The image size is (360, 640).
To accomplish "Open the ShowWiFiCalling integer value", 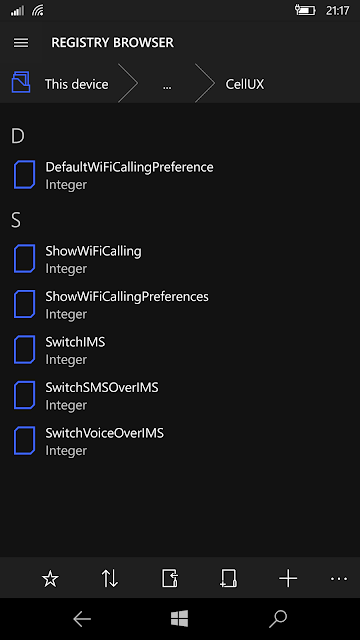I will pos(180,259).
